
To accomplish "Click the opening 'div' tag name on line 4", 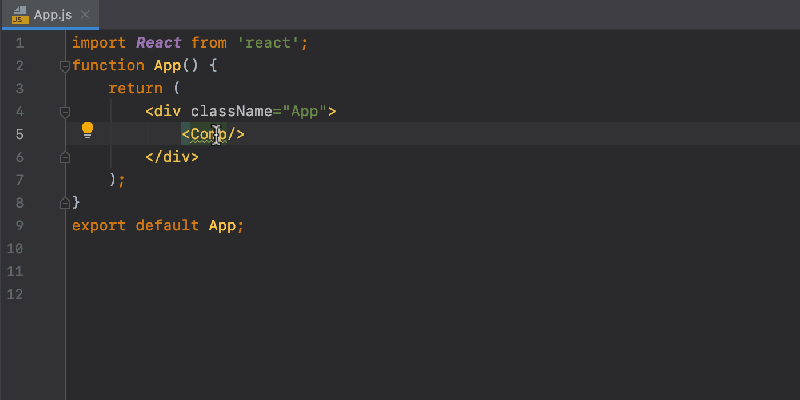I will coord(167,111).
